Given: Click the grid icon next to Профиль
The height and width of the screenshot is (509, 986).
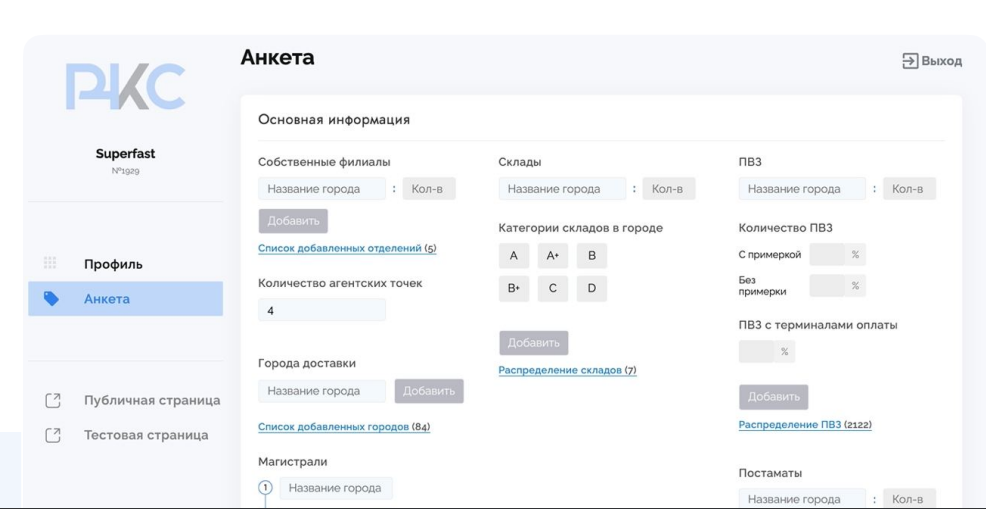Looking at the screenshot, I should coord(50,264).
